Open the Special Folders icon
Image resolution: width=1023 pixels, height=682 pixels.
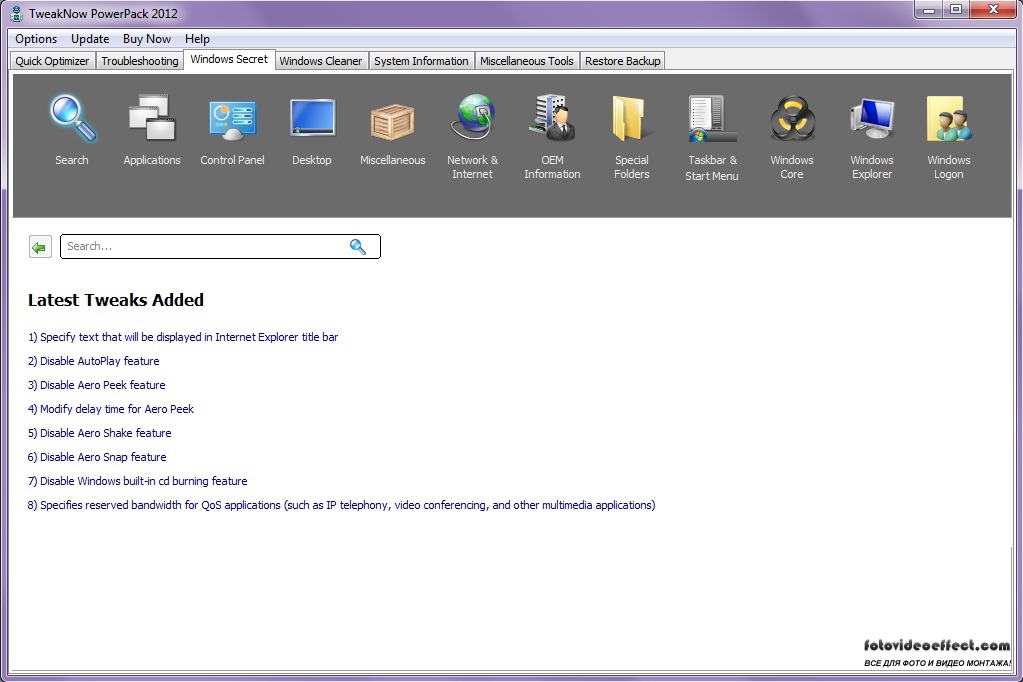coord(630,118)
